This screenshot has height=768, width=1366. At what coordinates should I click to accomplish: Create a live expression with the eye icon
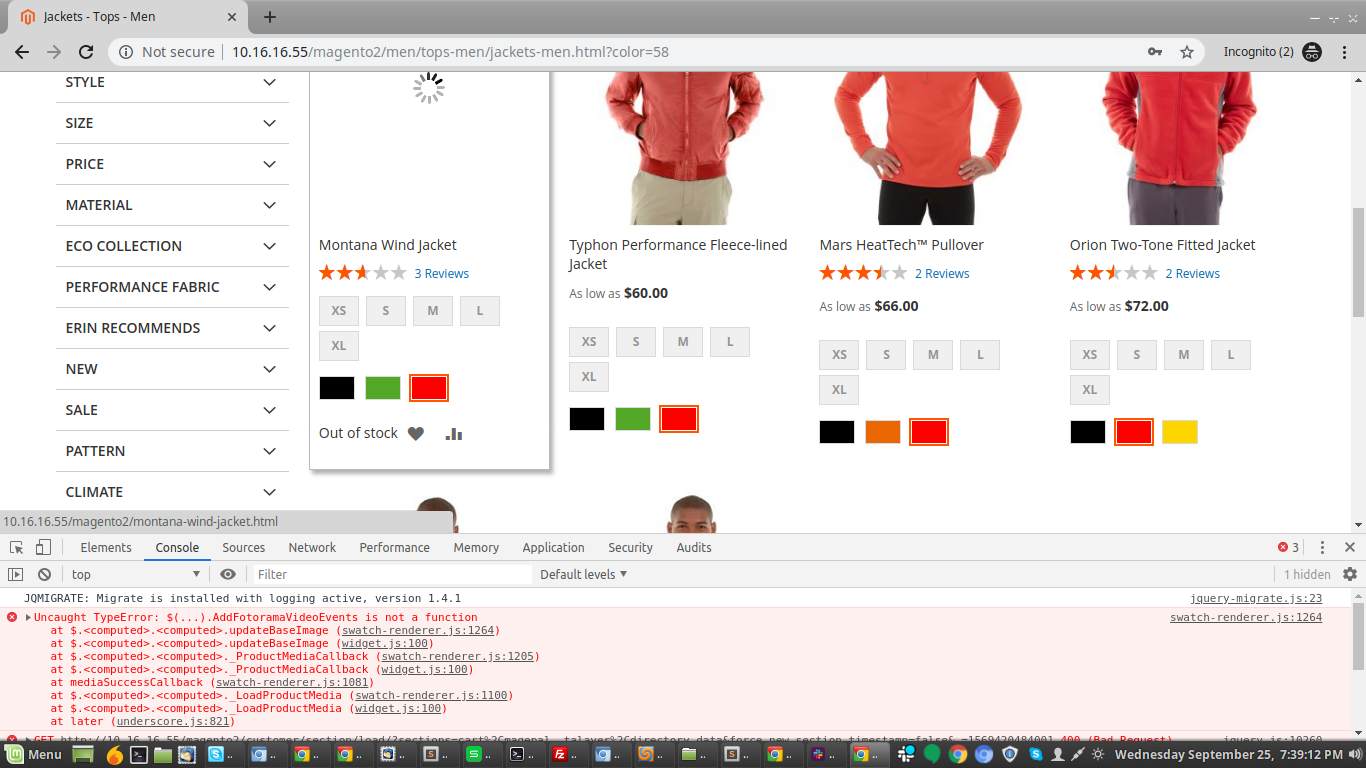tap(228, 574)
